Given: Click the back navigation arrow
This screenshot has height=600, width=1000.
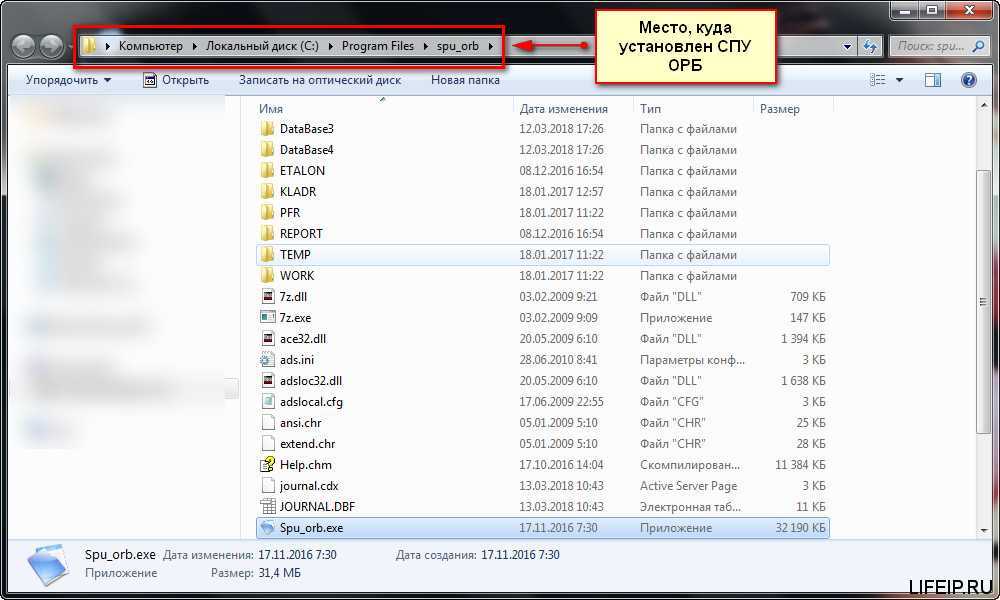Looking at the screenshot, I should [24, 46].
